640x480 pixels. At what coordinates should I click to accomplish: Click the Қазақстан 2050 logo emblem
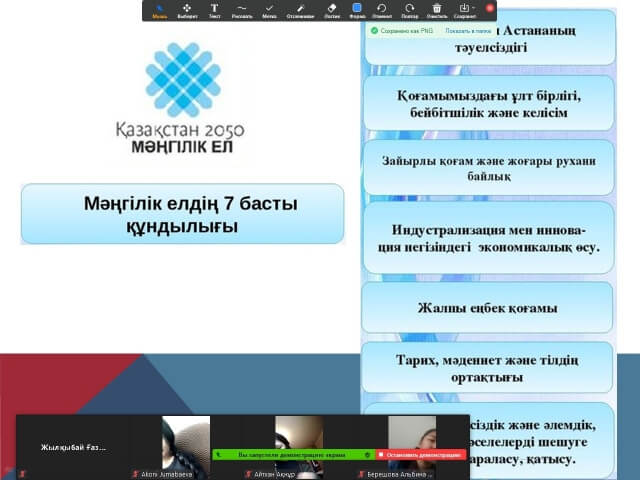[x=183, y=80]
